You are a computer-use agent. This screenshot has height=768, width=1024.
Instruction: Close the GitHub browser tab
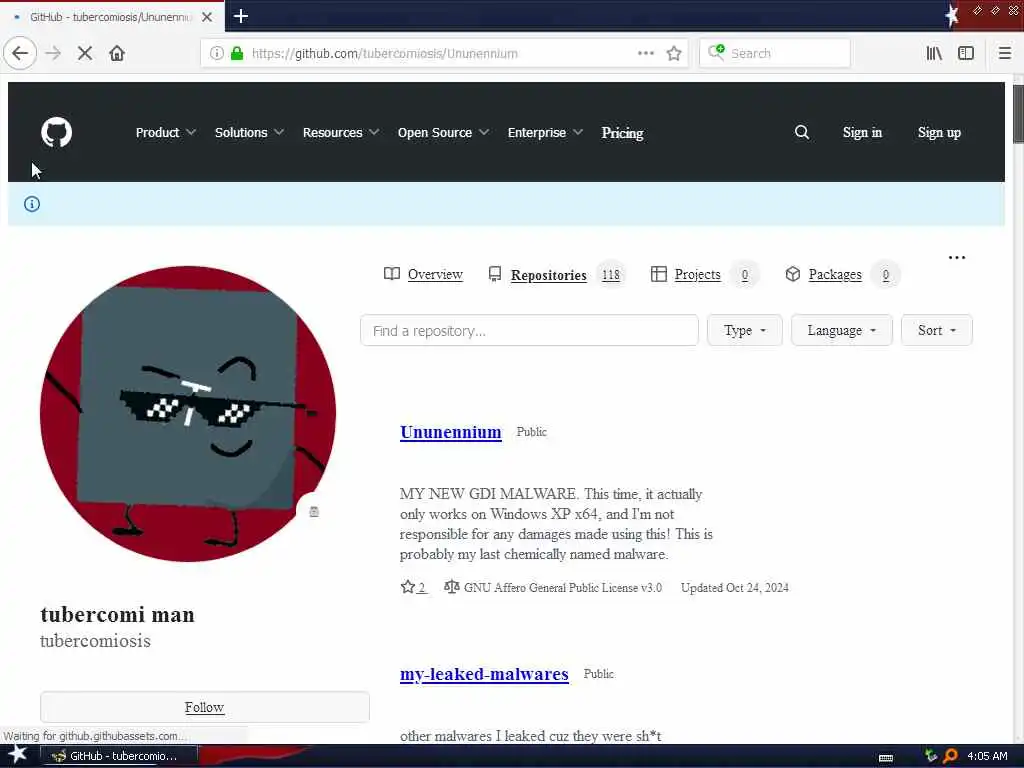[x=207, y=16]
